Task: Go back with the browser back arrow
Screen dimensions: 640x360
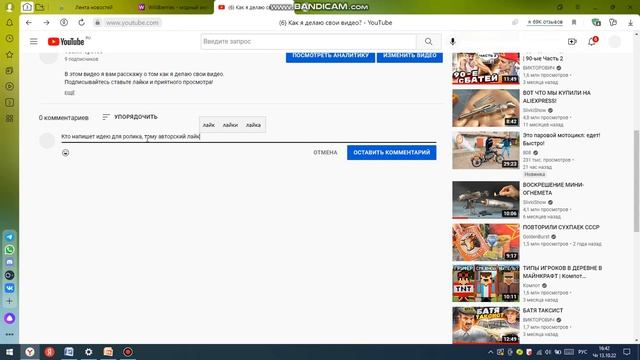Action: coord(29,22)
